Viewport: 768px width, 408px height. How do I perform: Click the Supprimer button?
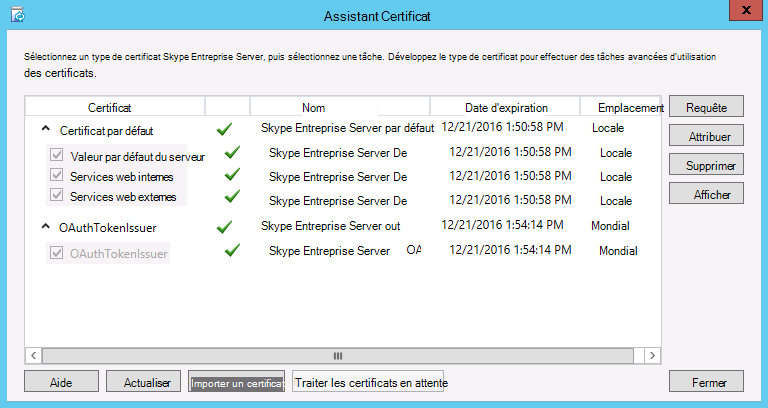click(706, 165)
